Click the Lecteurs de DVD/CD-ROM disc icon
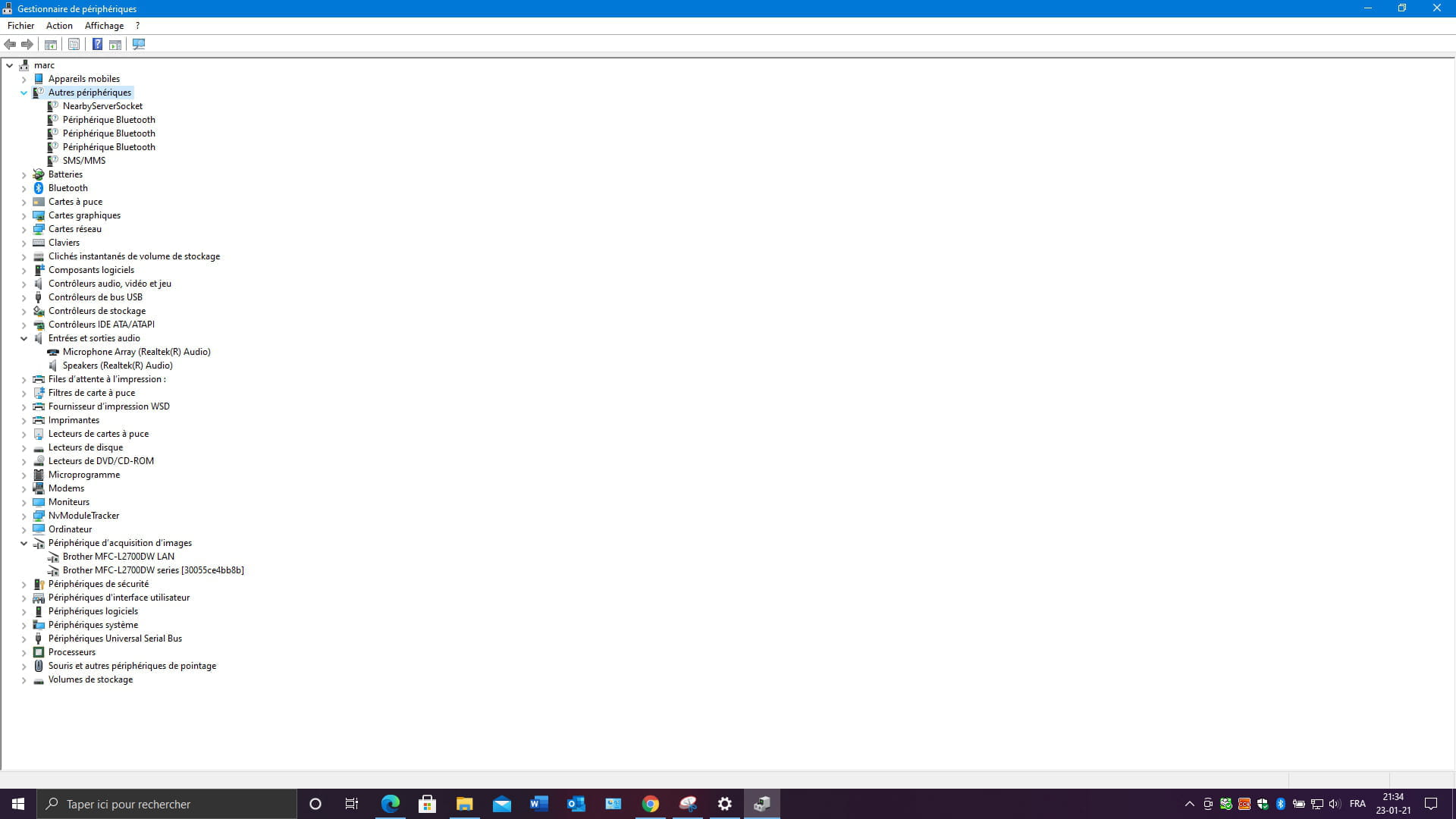 tap(39, 461)
